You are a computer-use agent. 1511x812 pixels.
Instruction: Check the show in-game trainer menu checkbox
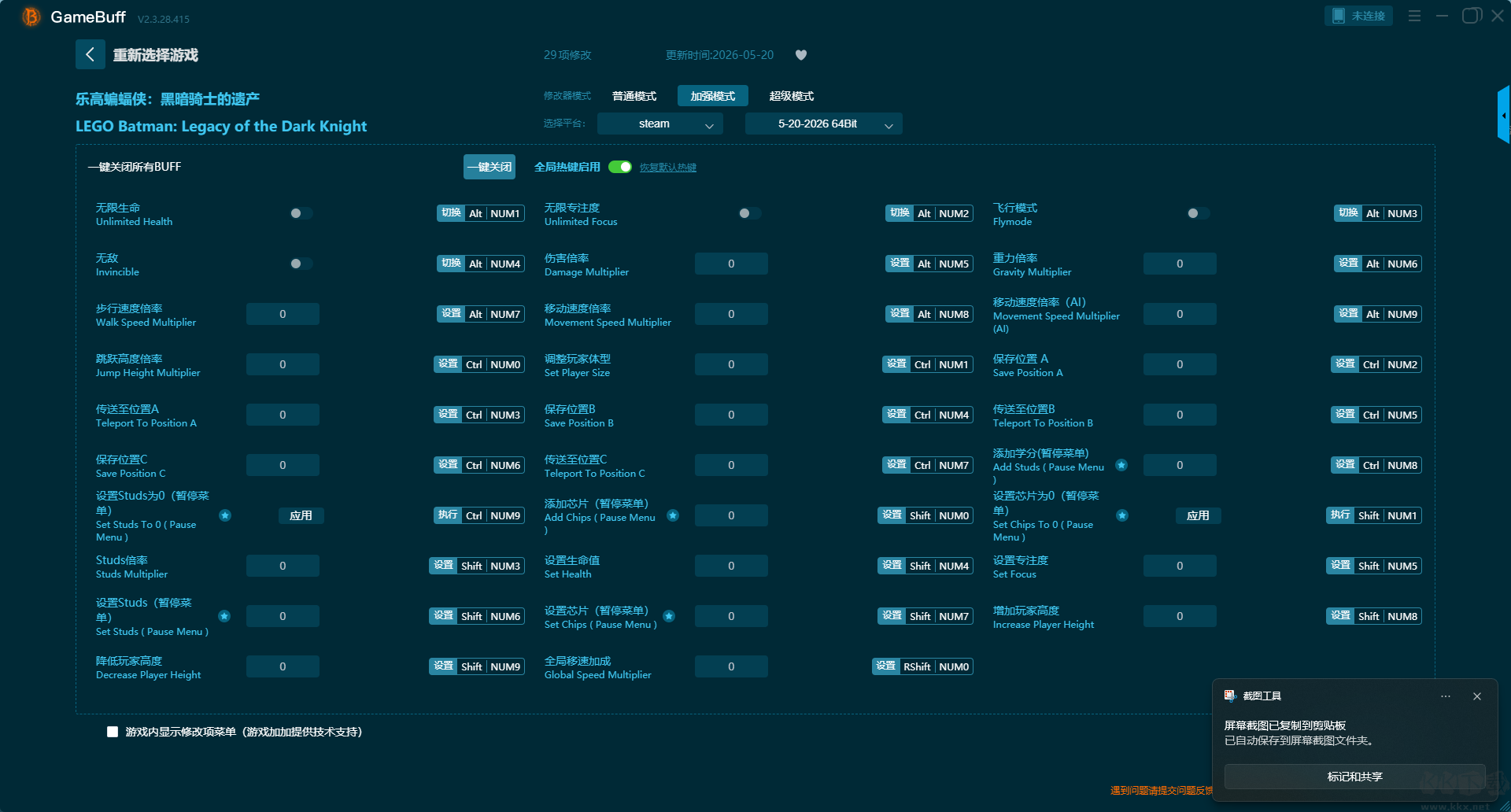click(x=113, y=732)
